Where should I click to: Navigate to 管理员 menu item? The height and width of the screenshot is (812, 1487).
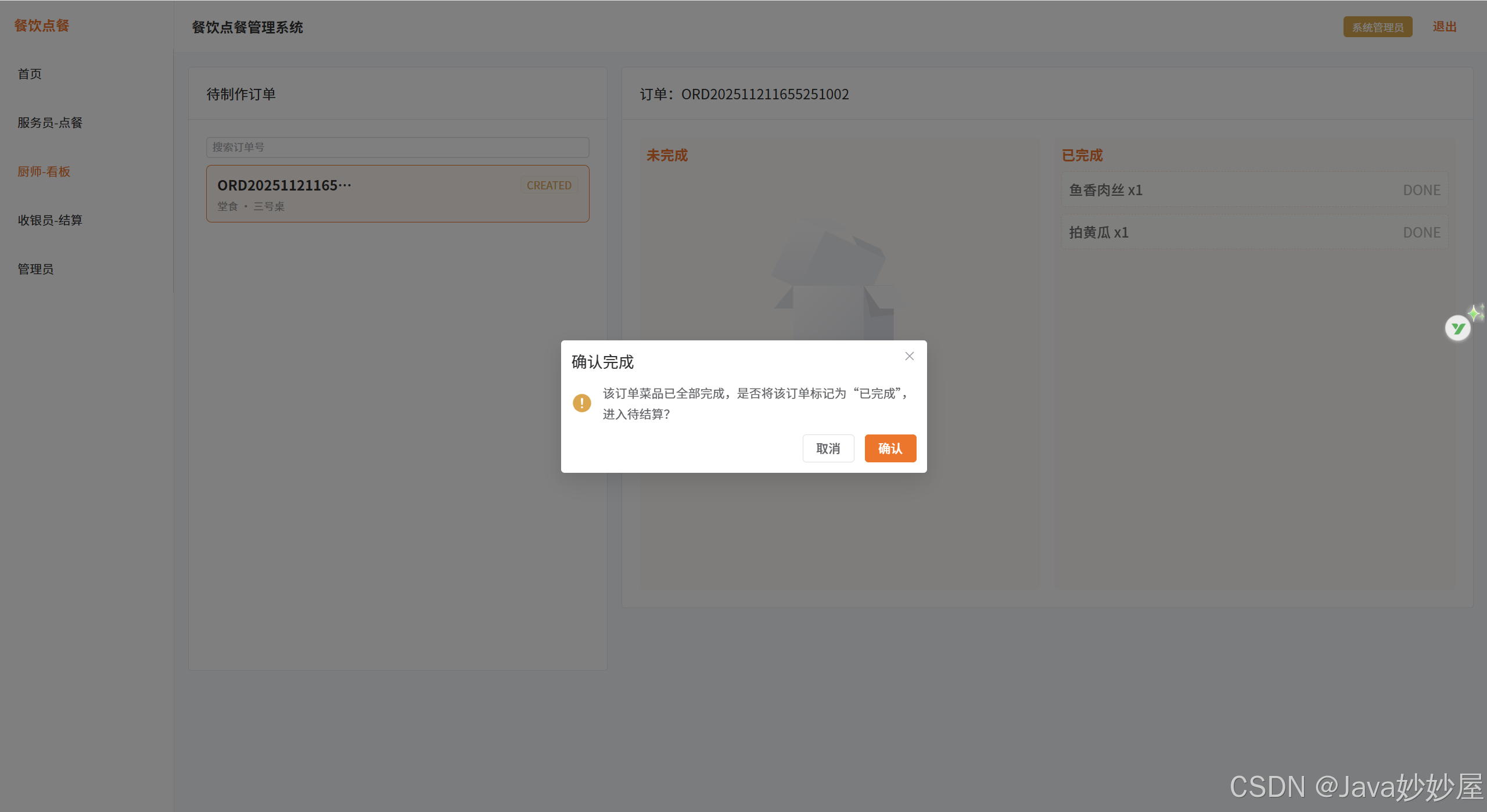tap(35, 269)
